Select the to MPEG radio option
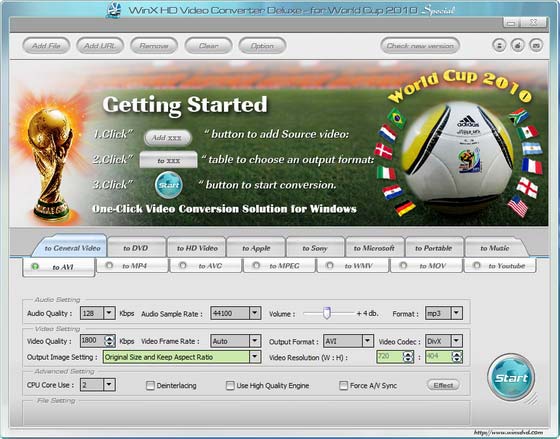This screenshot has width=560, height=439. 256,265
